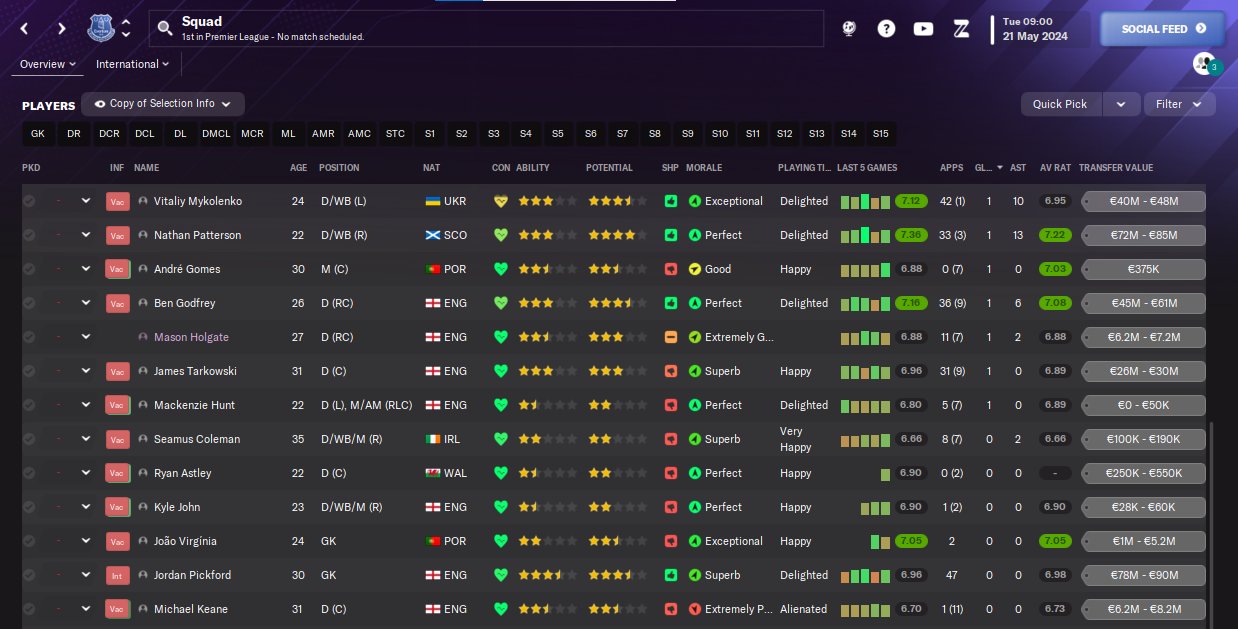The width and height of the screenshot is (1238, 629).
Task: Open the help question mark icon
Action: (x=886, y=29)
